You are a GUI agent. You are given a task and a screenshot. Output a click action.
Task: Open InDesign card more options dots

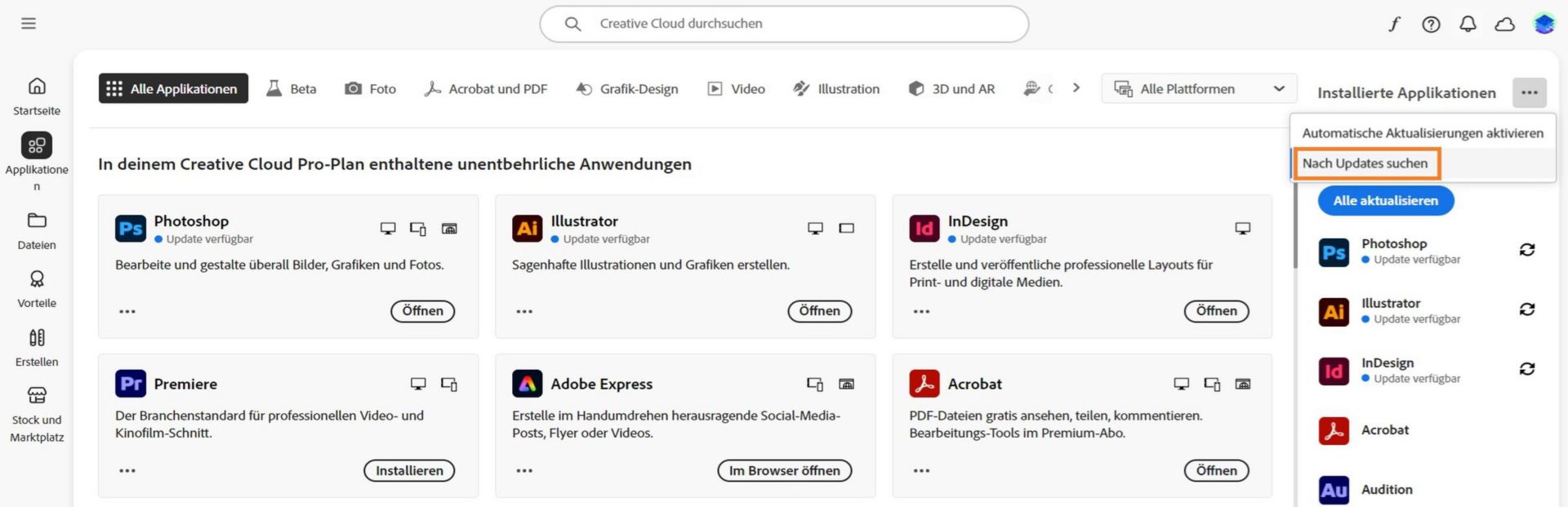point(921,312)
